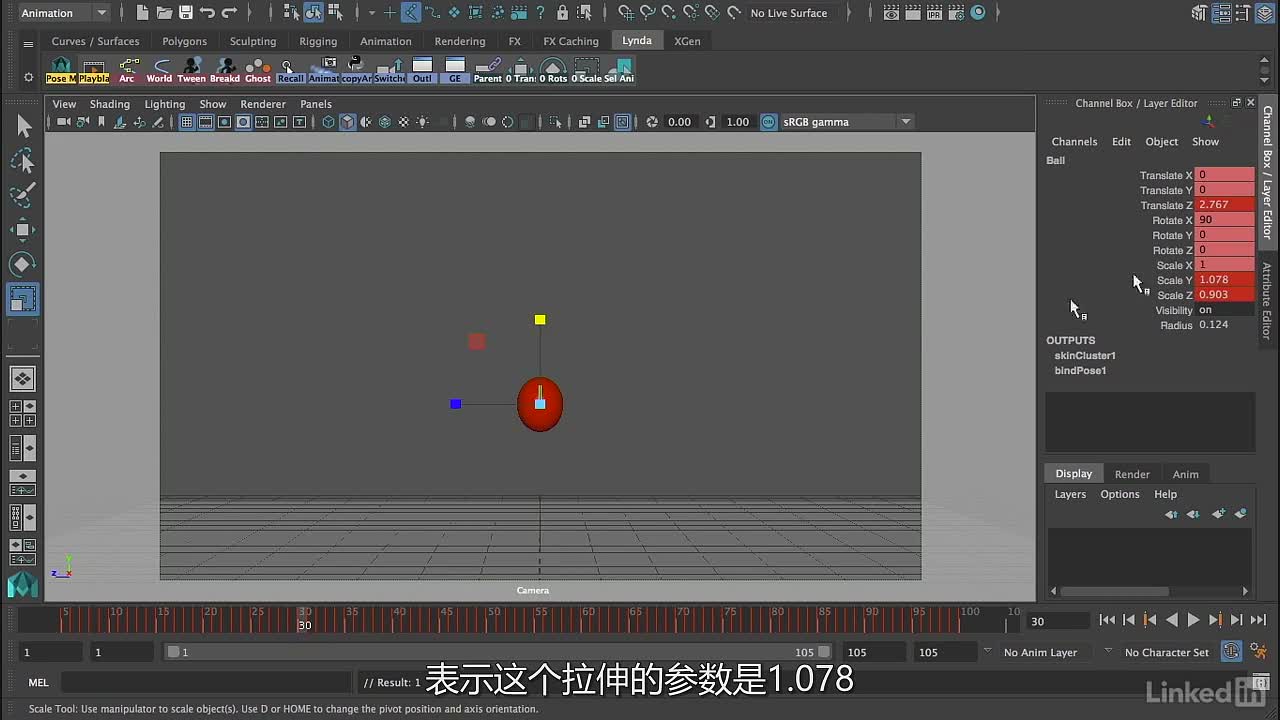Click the 0 Rots shelf button

[553, 70]
